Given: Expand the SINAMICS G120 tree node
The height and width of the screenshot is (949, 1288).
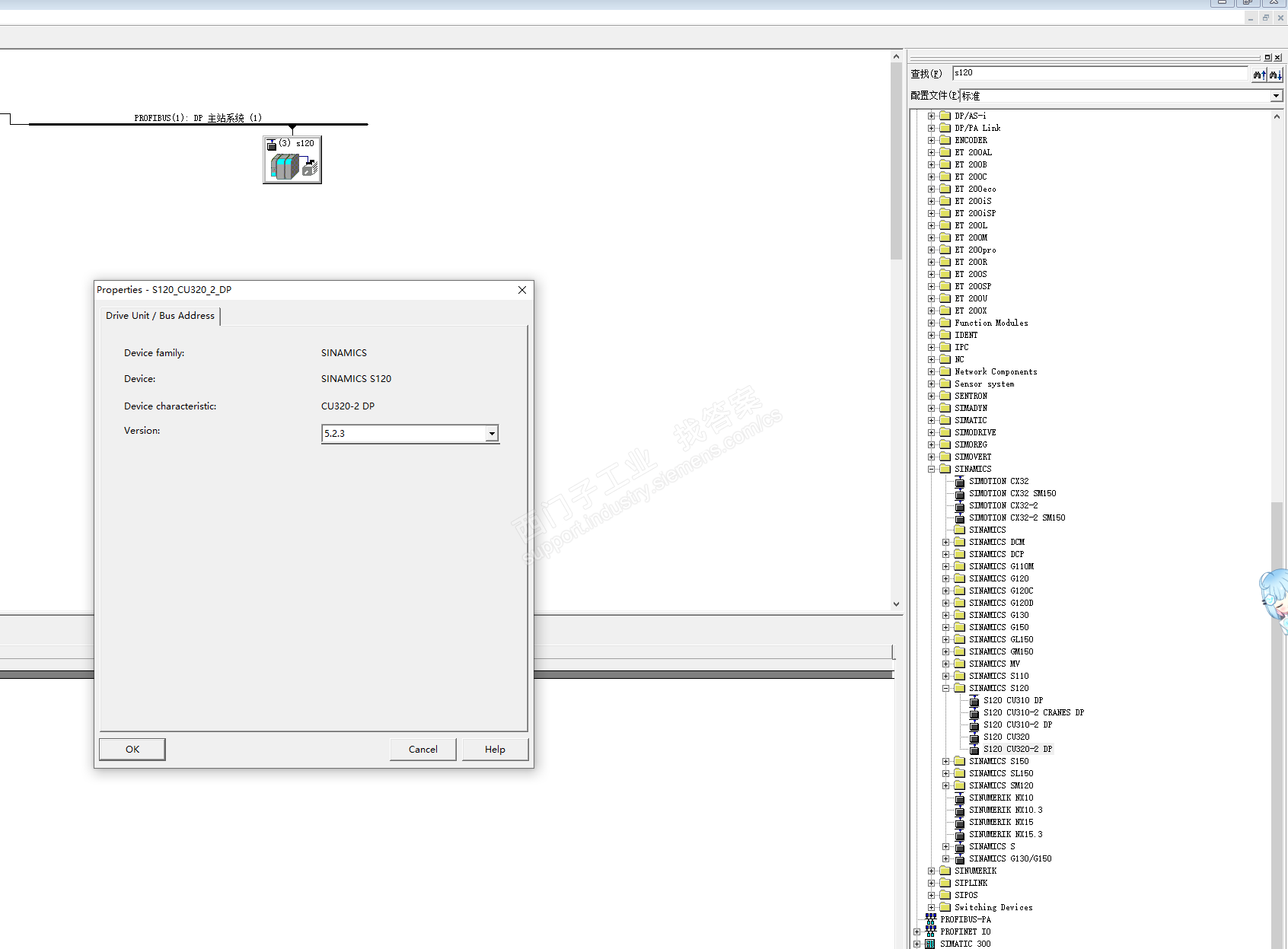Looking at the screenshot, I should click(946, 578).
